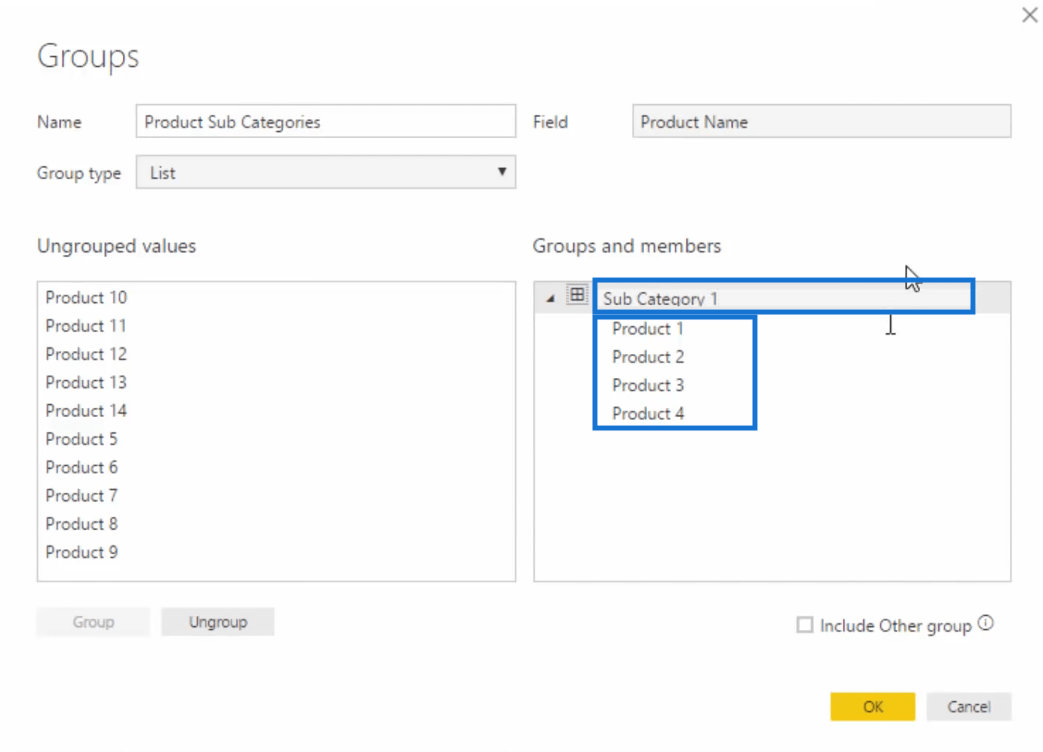The image size is (1043, 752).
Task: Select Product 6 in Ungrouped values
Action: tap(81, 467)
